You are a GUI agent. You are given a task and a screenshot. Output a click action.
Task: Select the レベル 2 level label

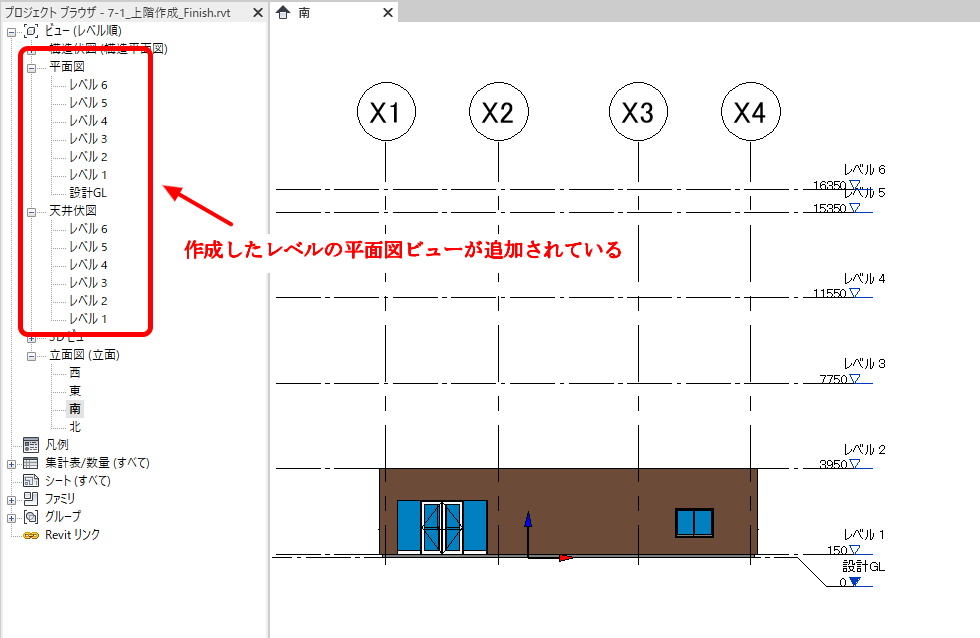[864, 450]
